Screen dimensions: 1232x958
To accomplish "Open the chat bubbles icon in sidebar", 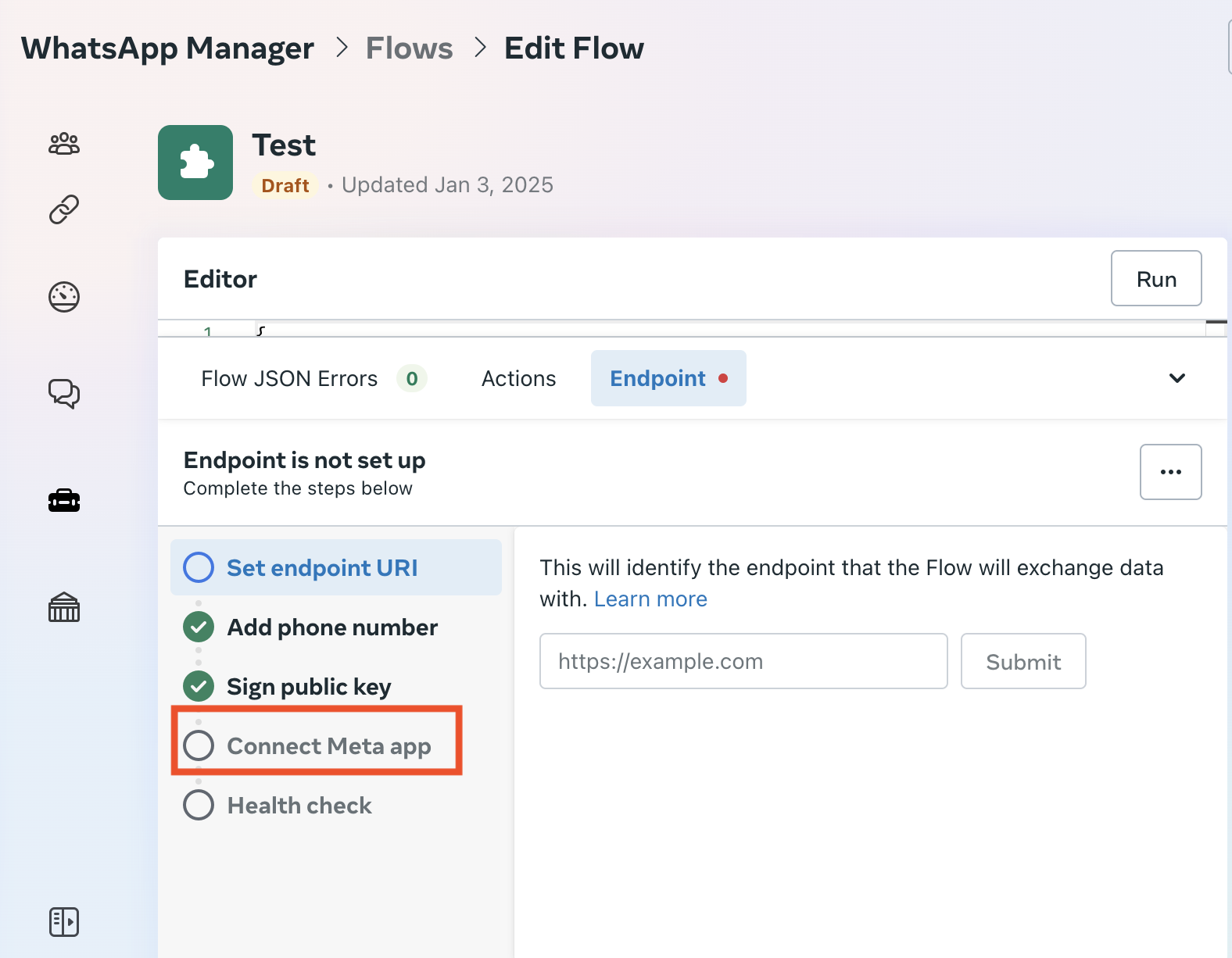I will 64,393.
